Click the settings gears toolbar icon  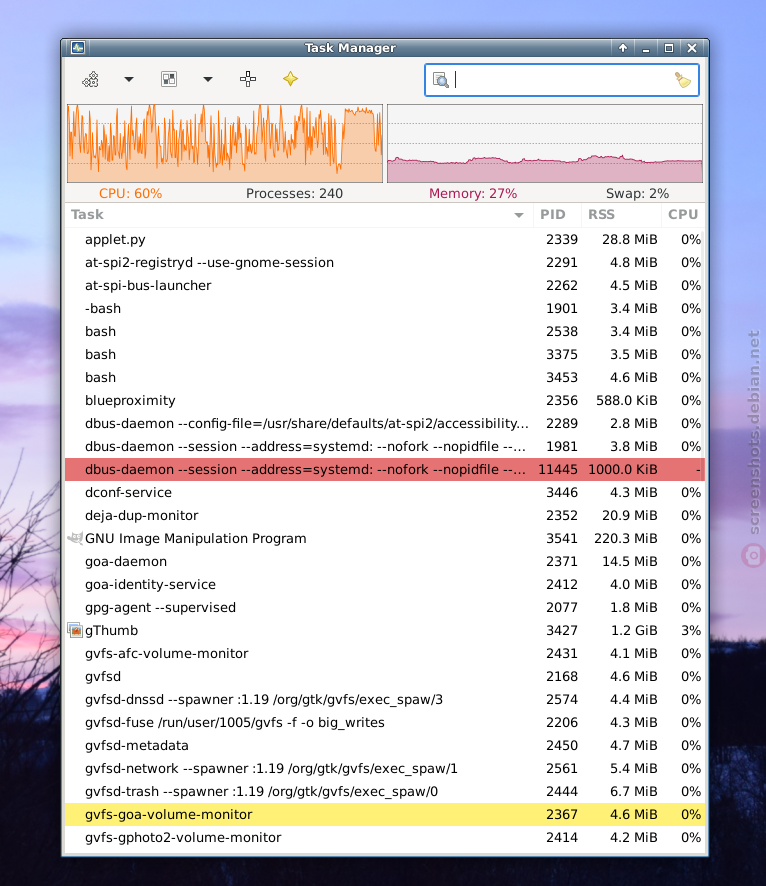click(x=90, y=79)
